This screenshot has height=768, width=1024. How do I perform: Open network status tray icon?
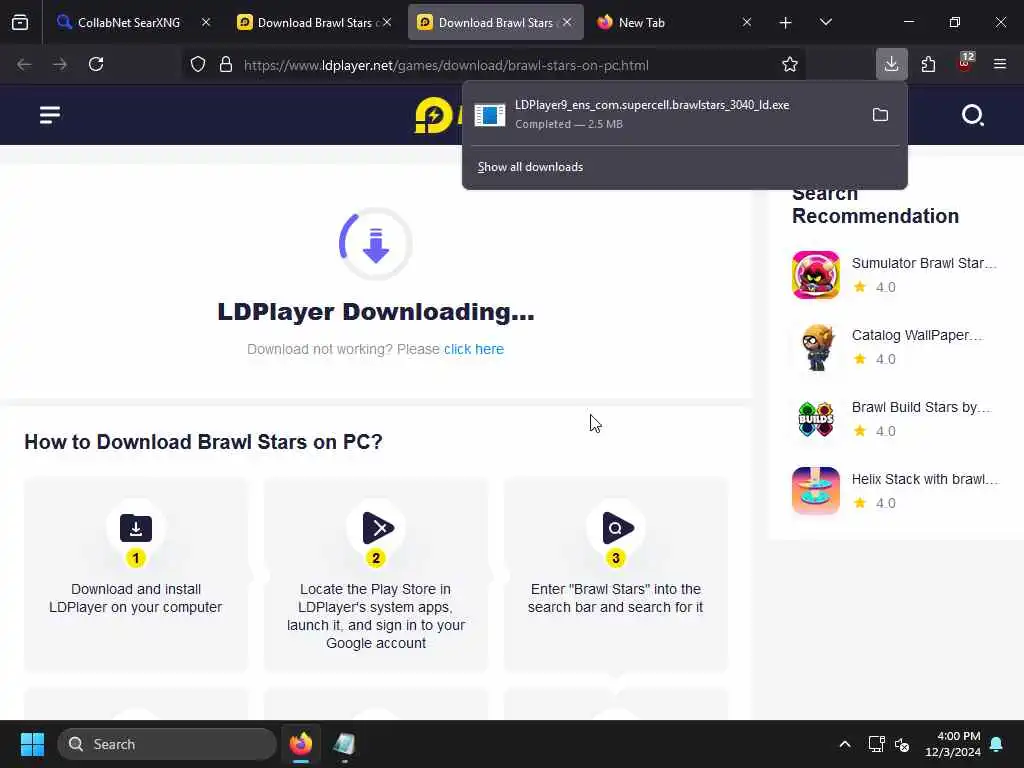click(876, 744)
